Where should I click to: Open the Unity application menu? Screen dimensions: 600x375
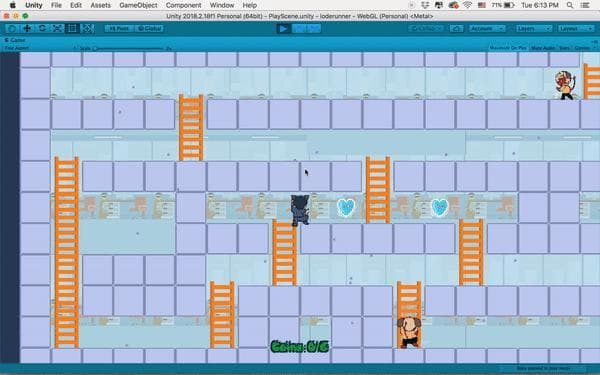click(34, 5)
